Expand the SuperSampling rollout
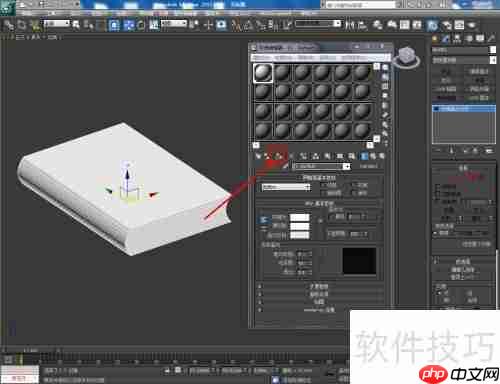The height and width of the screenshot is (384, 500). coord(319,294)
